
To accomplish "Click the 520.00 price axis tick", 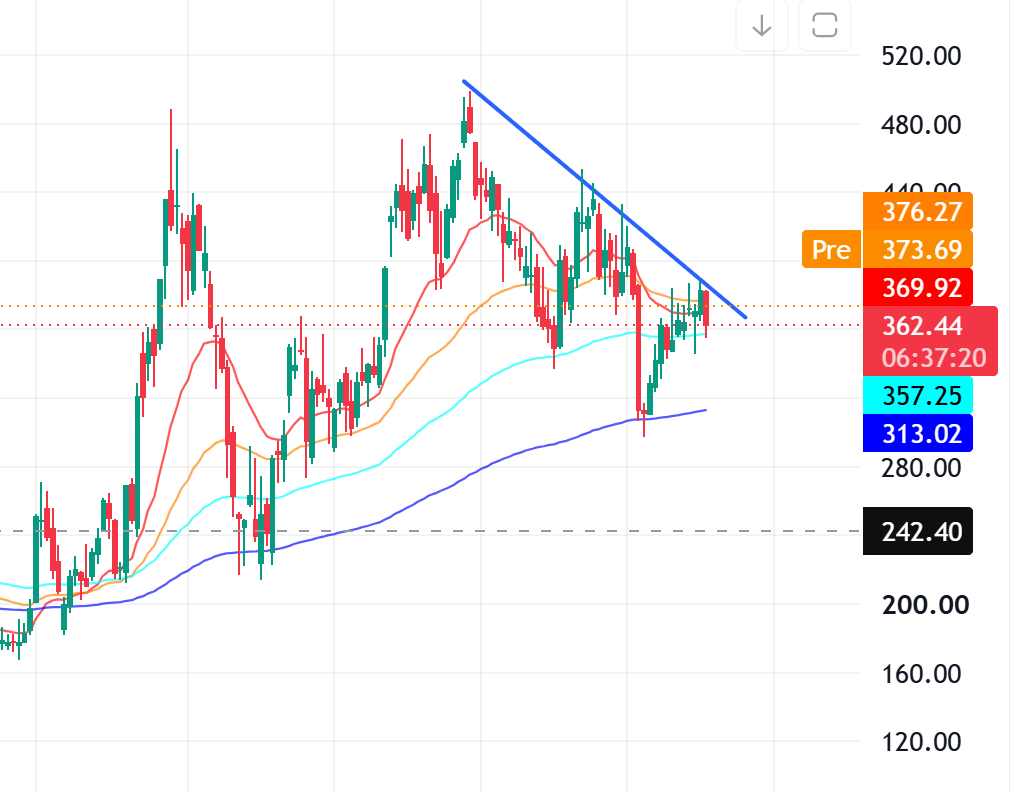I will tap(921, 56).
